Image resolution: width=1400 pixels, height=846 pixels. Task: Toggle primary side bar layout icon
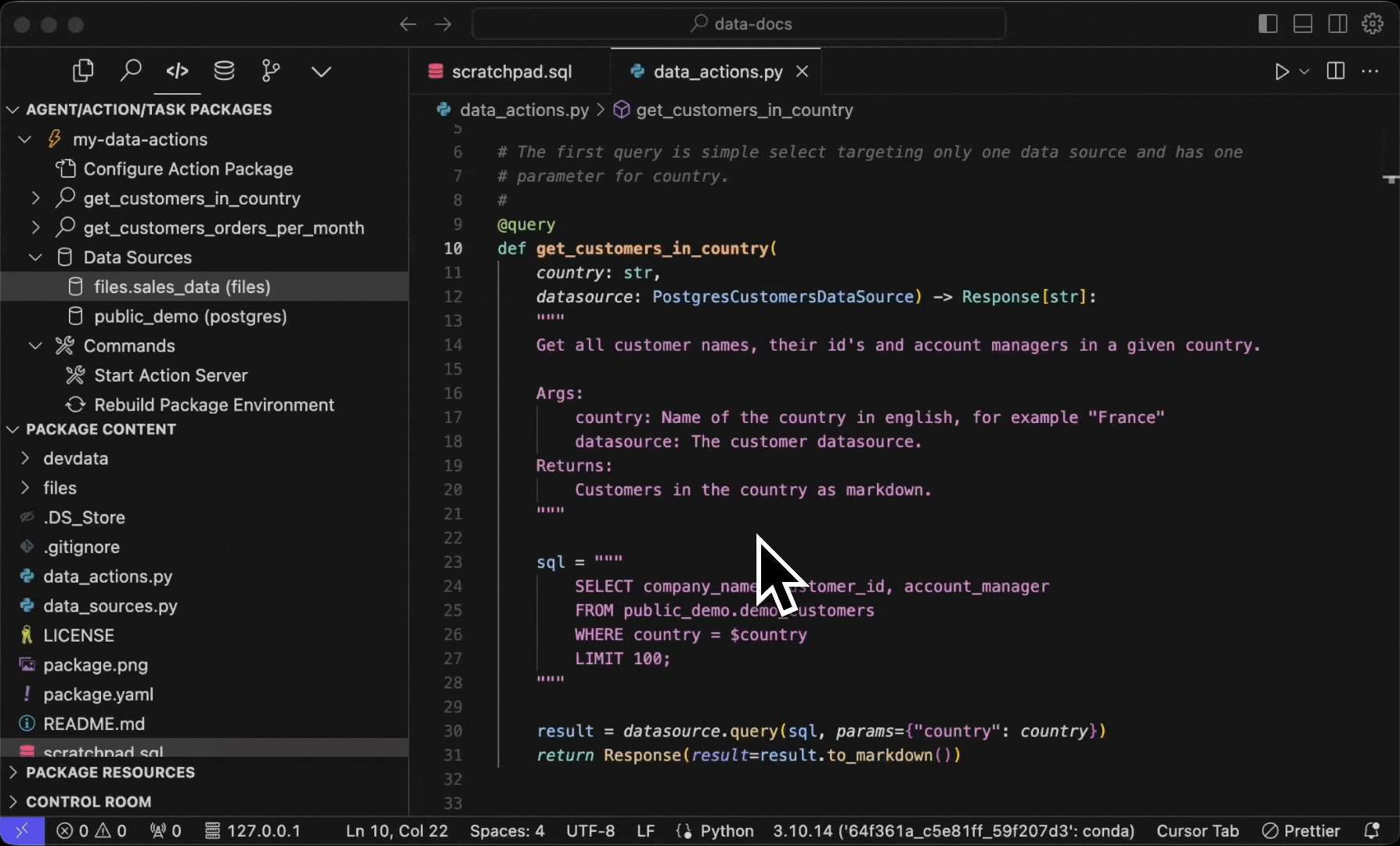pos(1268,24)
